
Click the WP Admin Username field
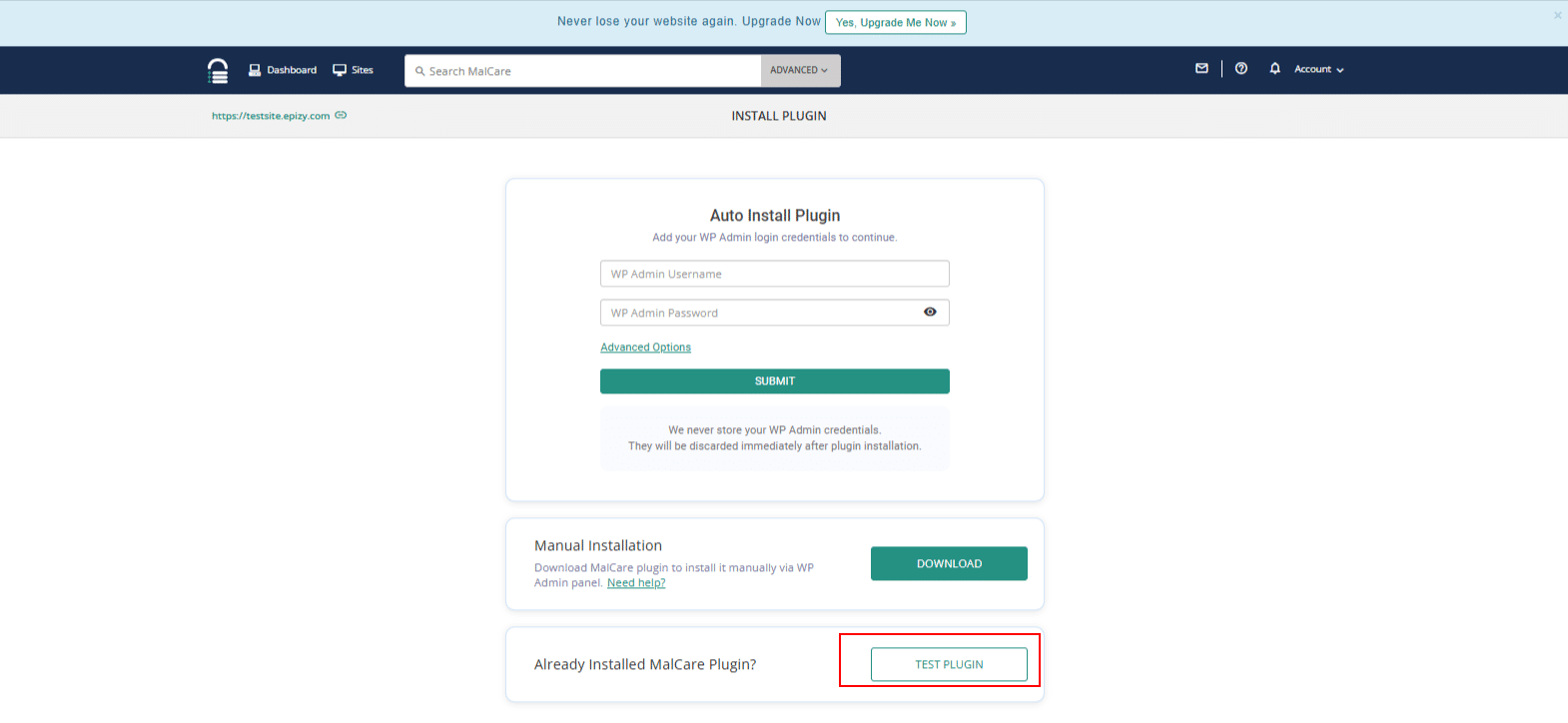pos(775,274)
